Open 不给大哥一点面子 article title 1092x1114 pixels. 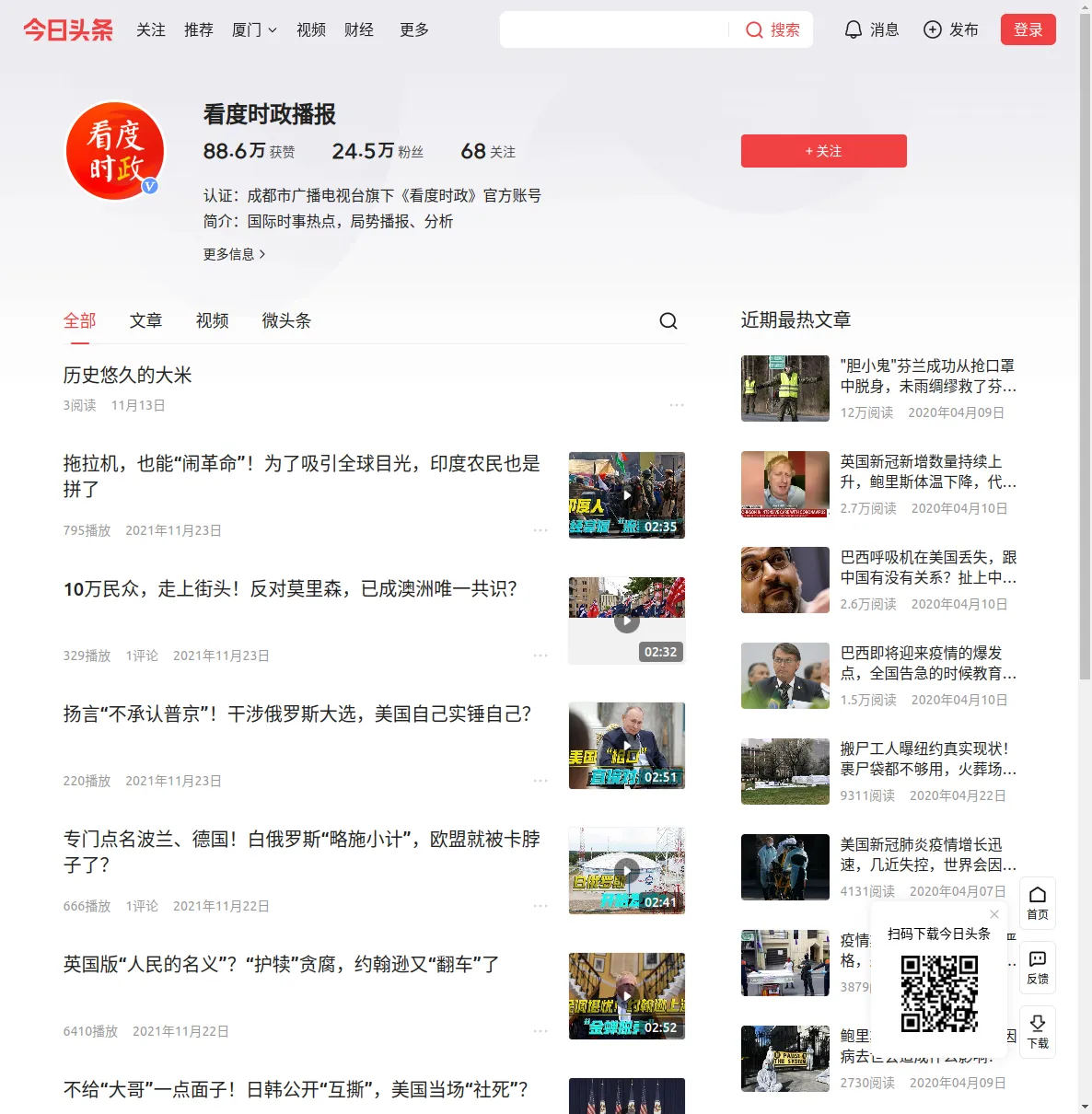pyautogui.click(x=296, y=1089)
